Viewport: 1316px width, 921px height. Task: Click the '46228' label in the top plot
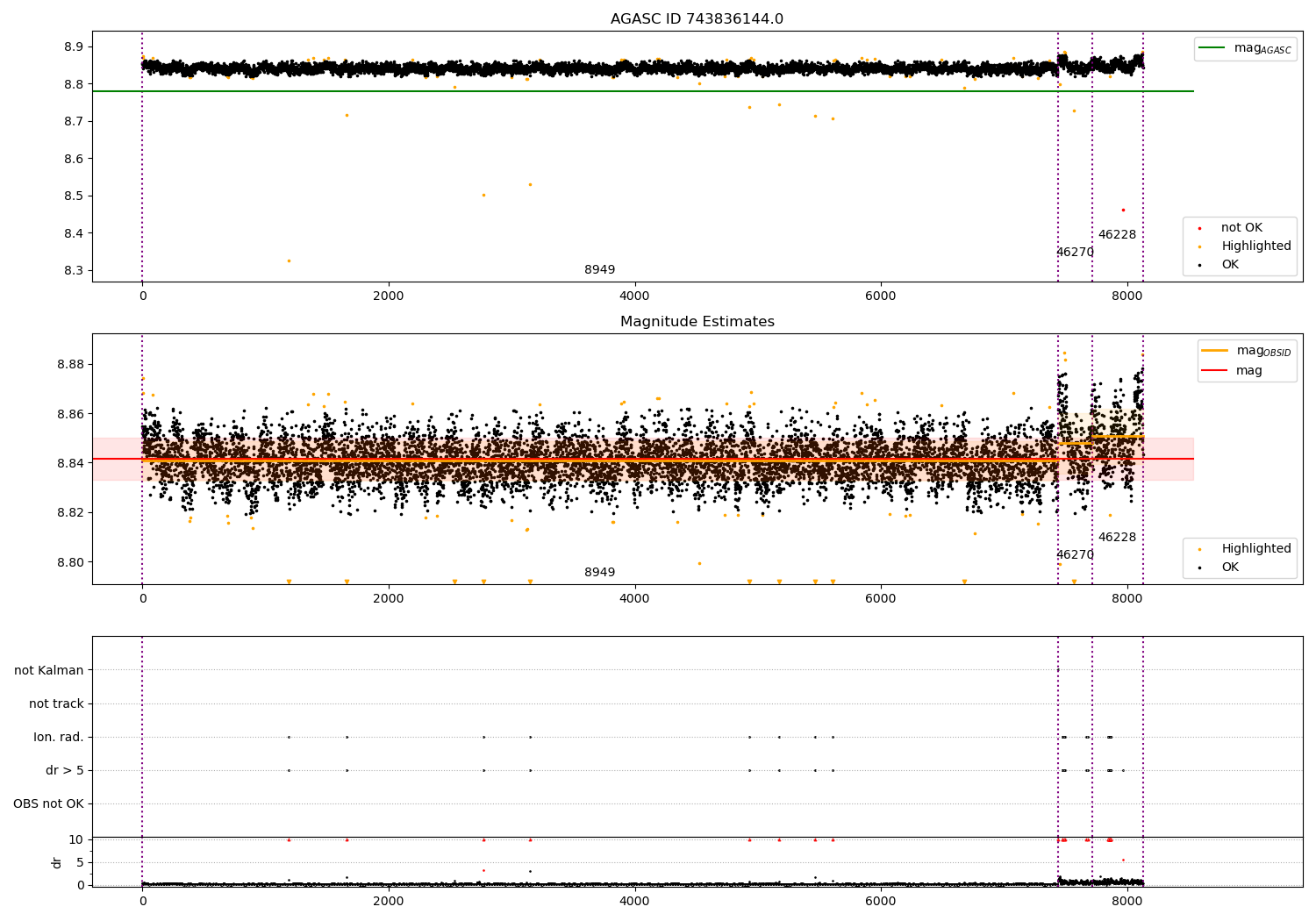pyautogui.click(x=1117, y=235)
